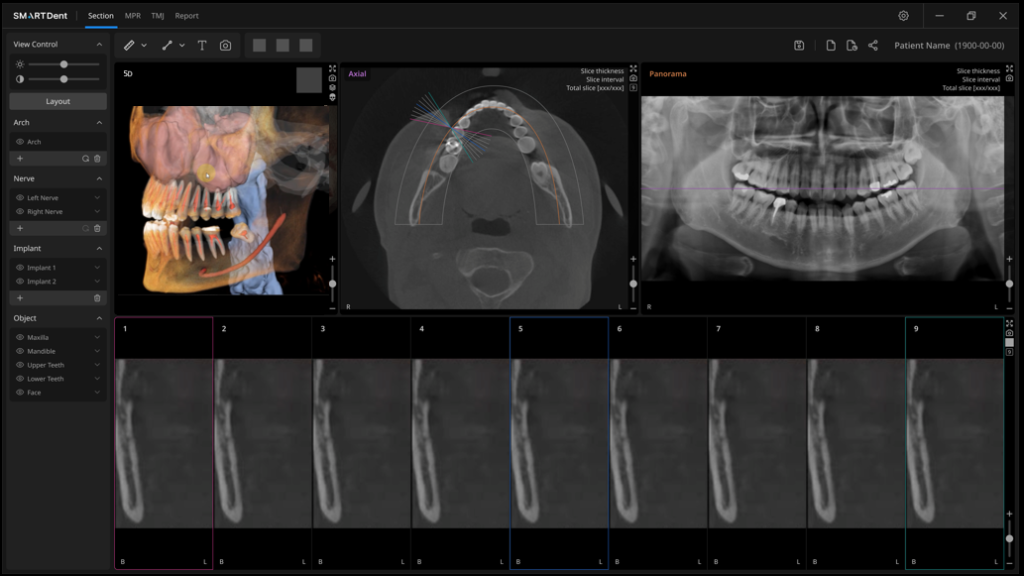Click the Save icon near Patient Name
1024x576 pixels.
tap(799, 44)
